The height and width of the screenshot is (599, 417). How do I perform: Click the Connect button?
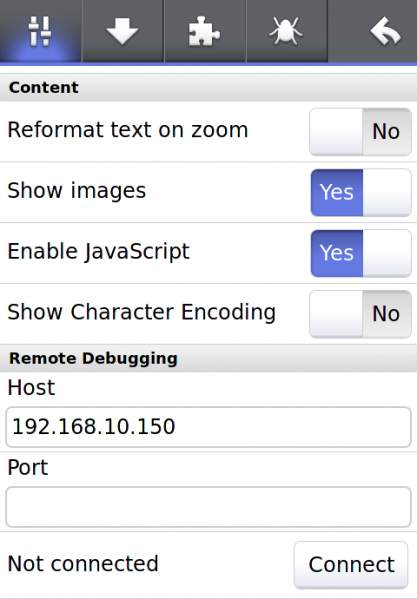coord(351,565)
